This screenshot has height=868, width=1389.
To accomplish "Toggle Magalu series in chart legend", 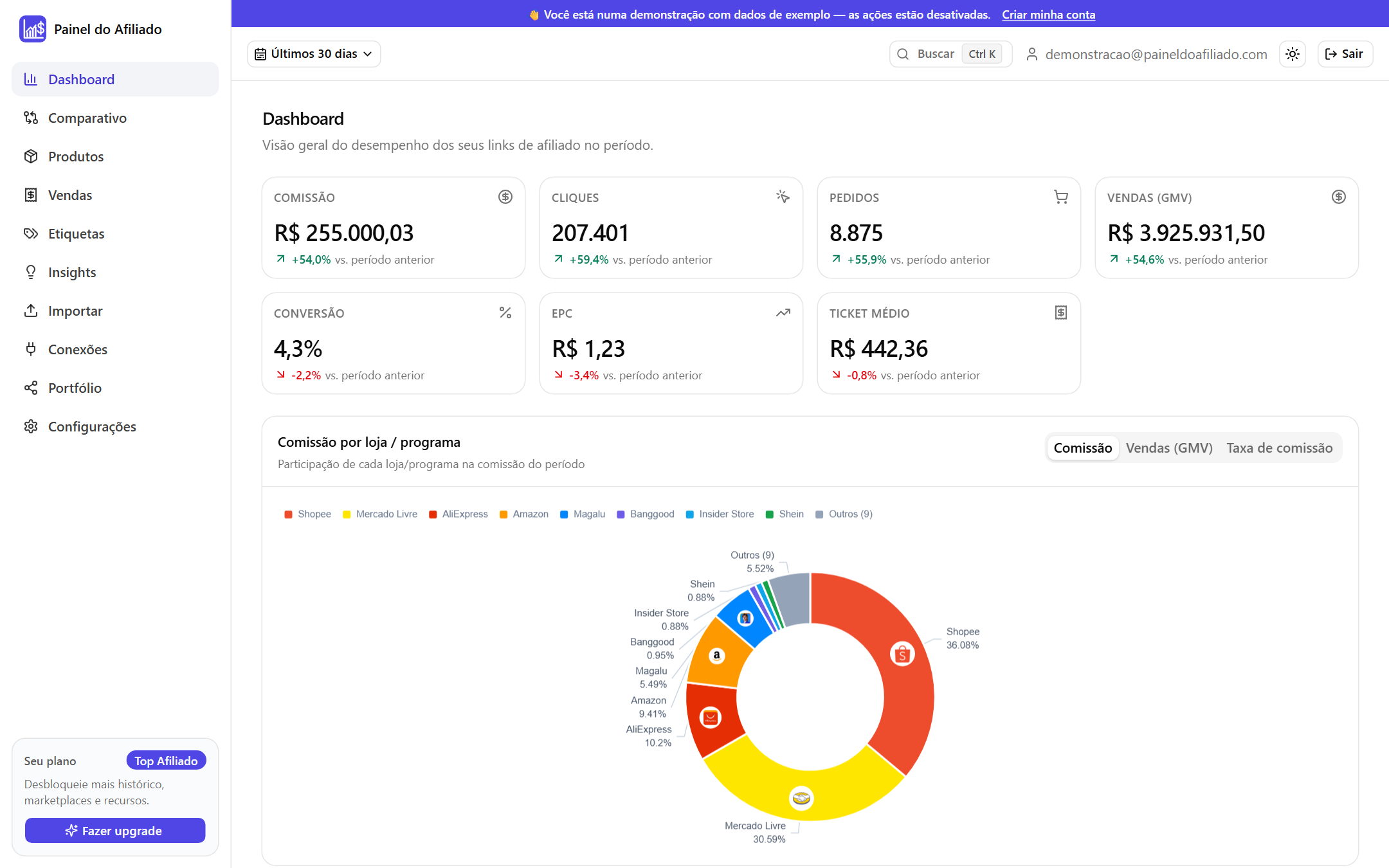I will tap(583, 514).
